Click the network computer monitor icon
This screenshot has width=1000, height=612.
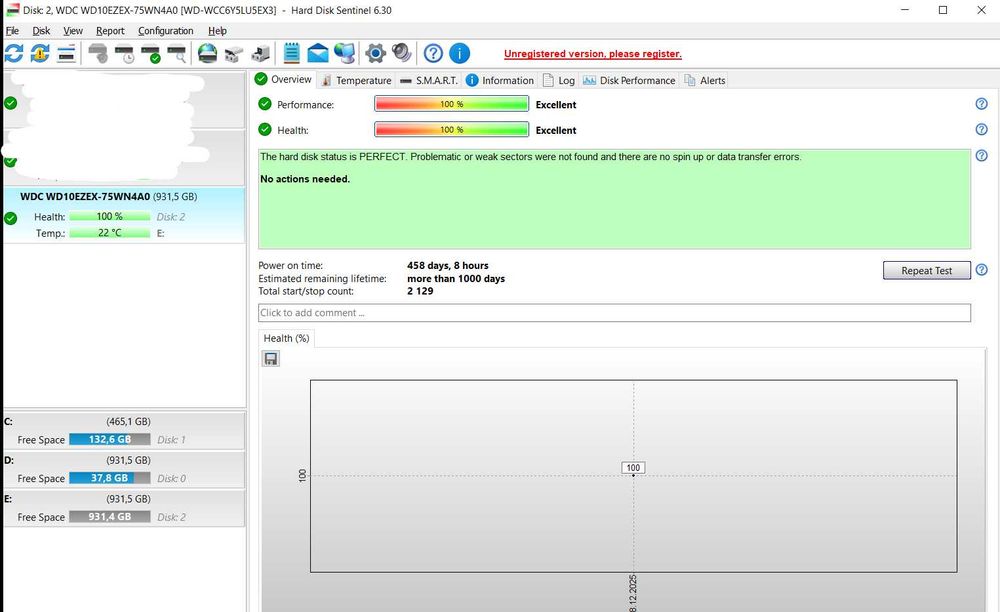point(344,54)
